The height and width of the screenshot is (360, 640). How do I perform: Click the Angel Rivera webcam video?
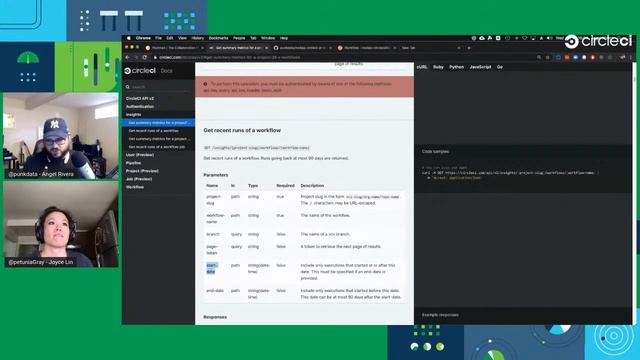[61, 136]
